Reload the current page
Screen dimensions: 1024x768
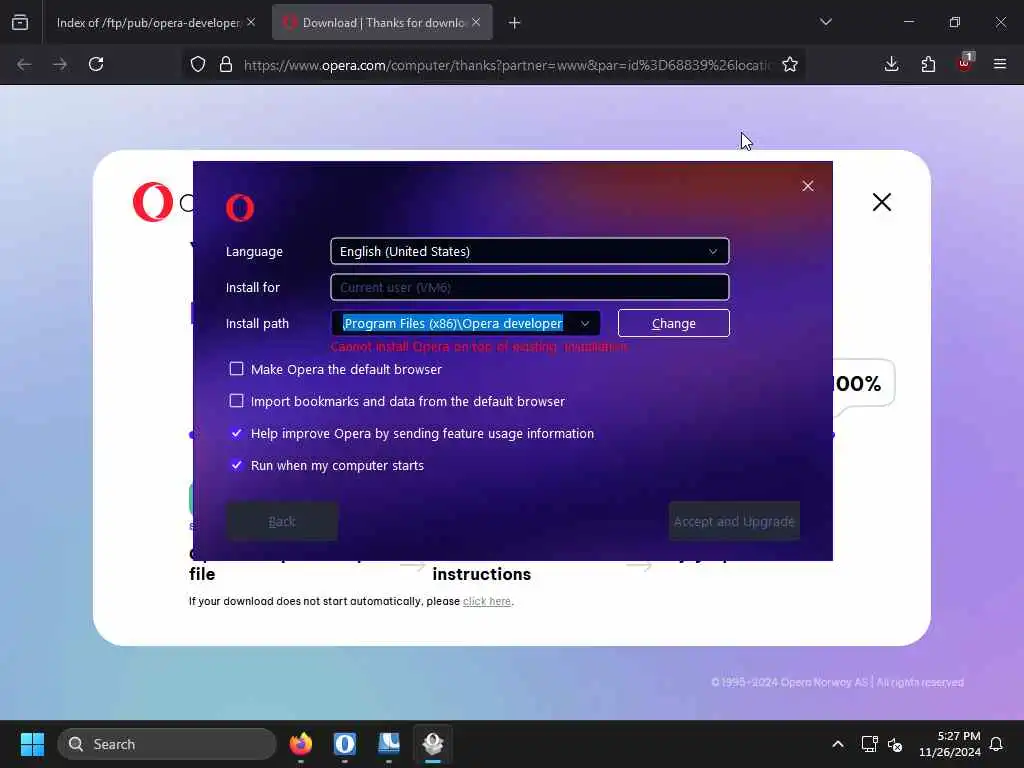(x=96, y=64)
